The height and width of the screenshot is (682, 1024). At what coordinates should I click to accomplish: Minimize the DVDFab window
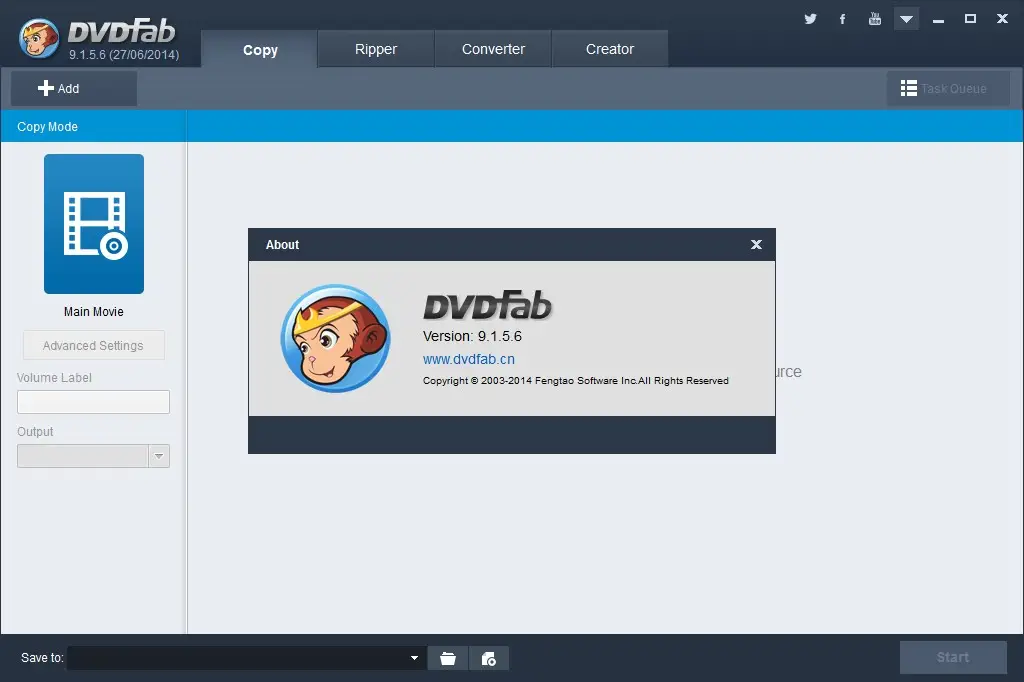click(x=938, y=21)
